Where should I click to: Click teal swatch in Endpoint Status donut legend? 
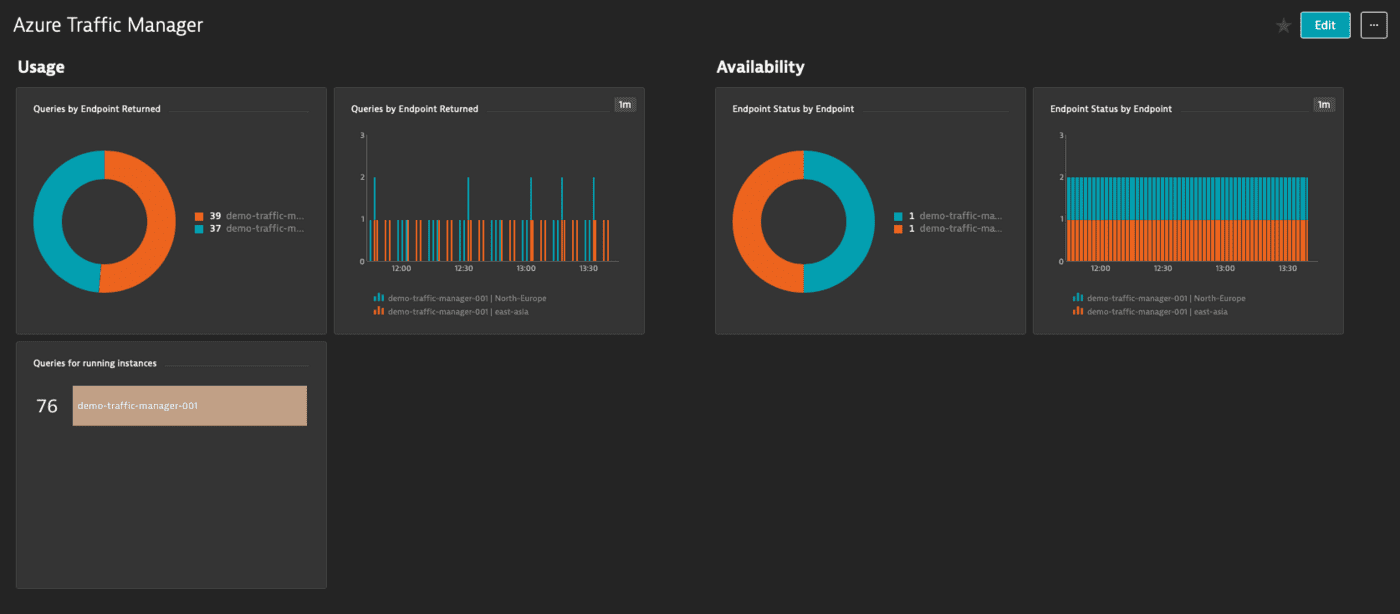(898, 216)
